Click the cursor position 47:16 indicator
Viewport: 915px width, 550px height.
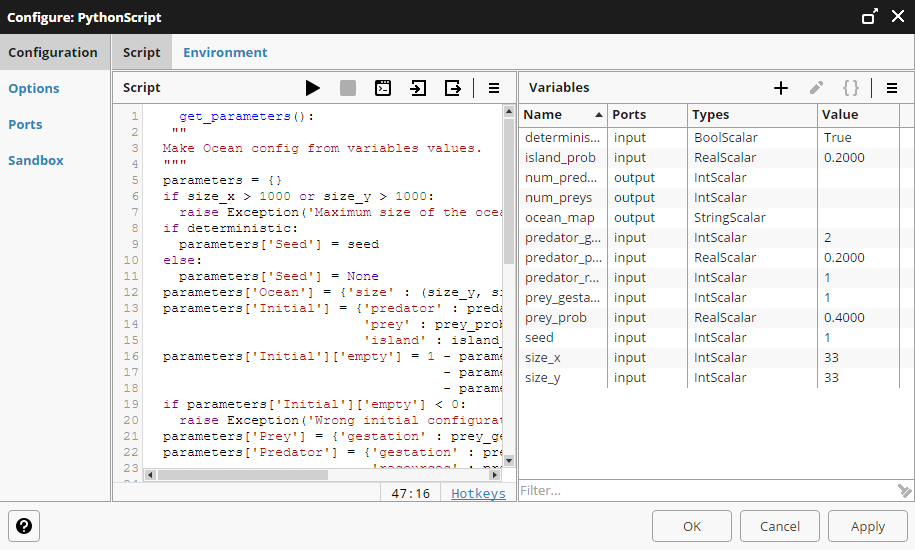(x=410, y=493)
